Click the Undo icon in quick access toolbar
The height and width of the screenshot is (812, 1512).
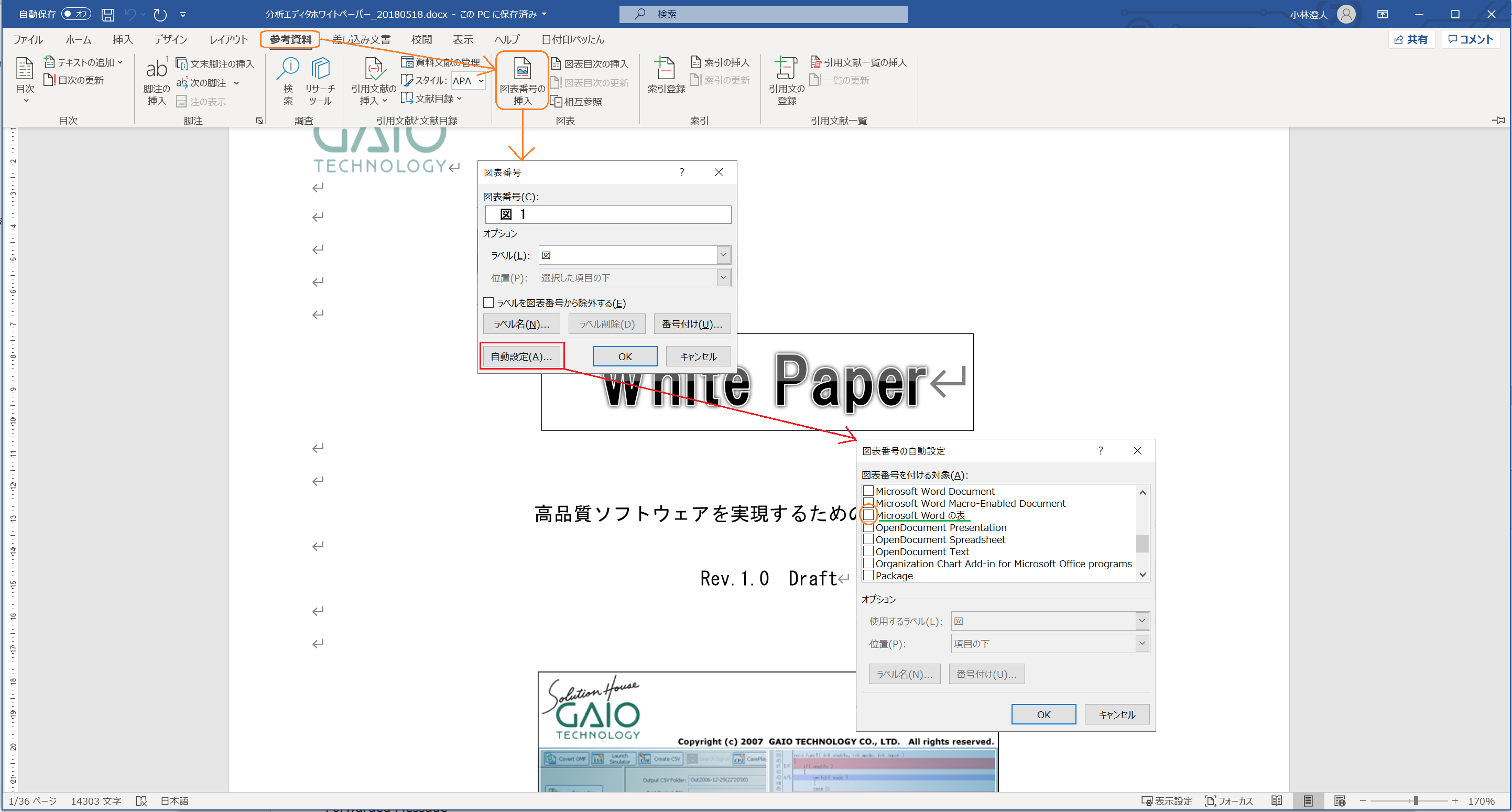click(x=130, y=14)
